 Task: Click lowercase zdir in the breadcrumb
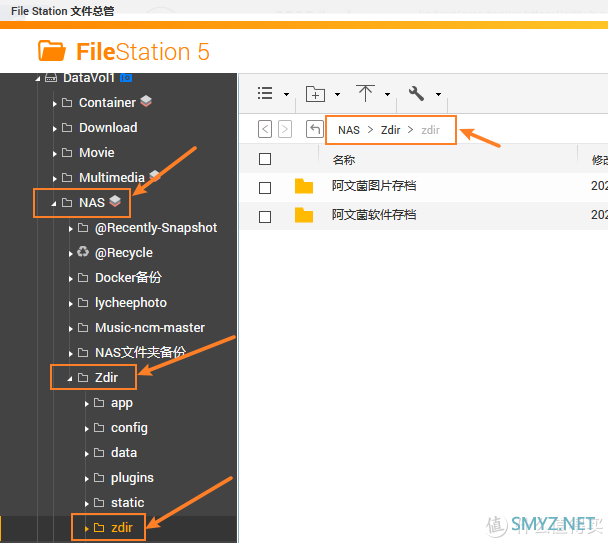click(430, 130)
